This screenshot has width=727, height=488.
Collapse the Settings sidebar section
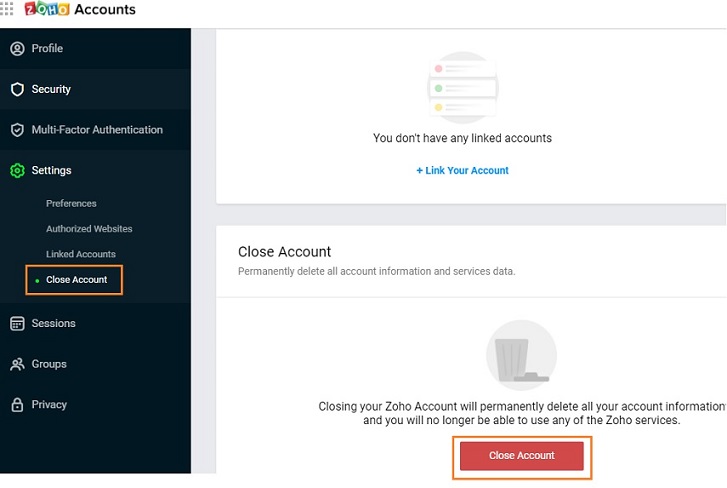pyautogui.click(x=52, y=171)
